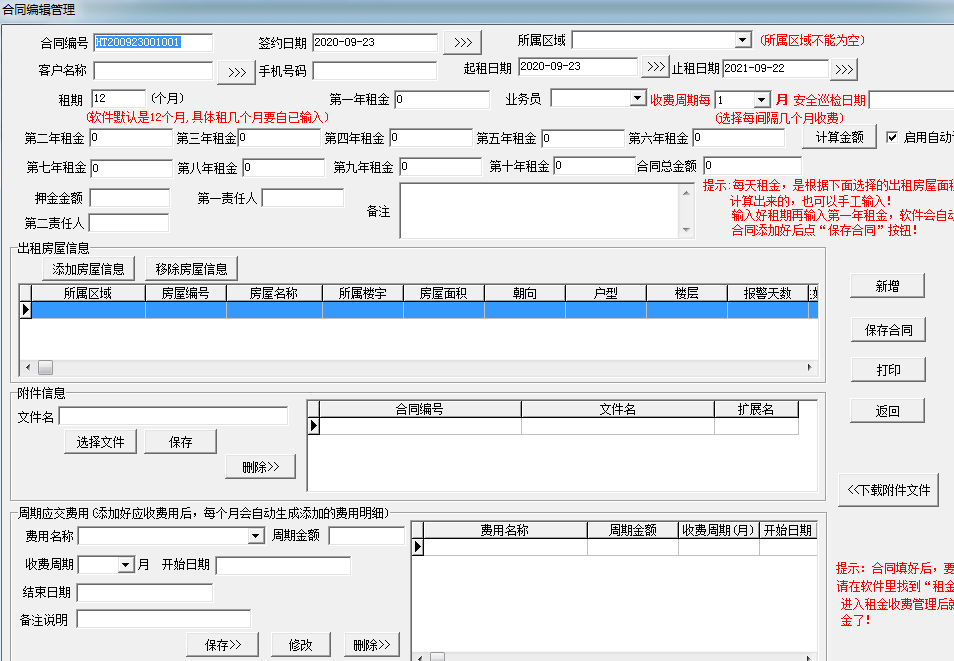Screen dimensions: 954x661
Task: Click the 第一年租金 input field
Action: pos(442,99)
